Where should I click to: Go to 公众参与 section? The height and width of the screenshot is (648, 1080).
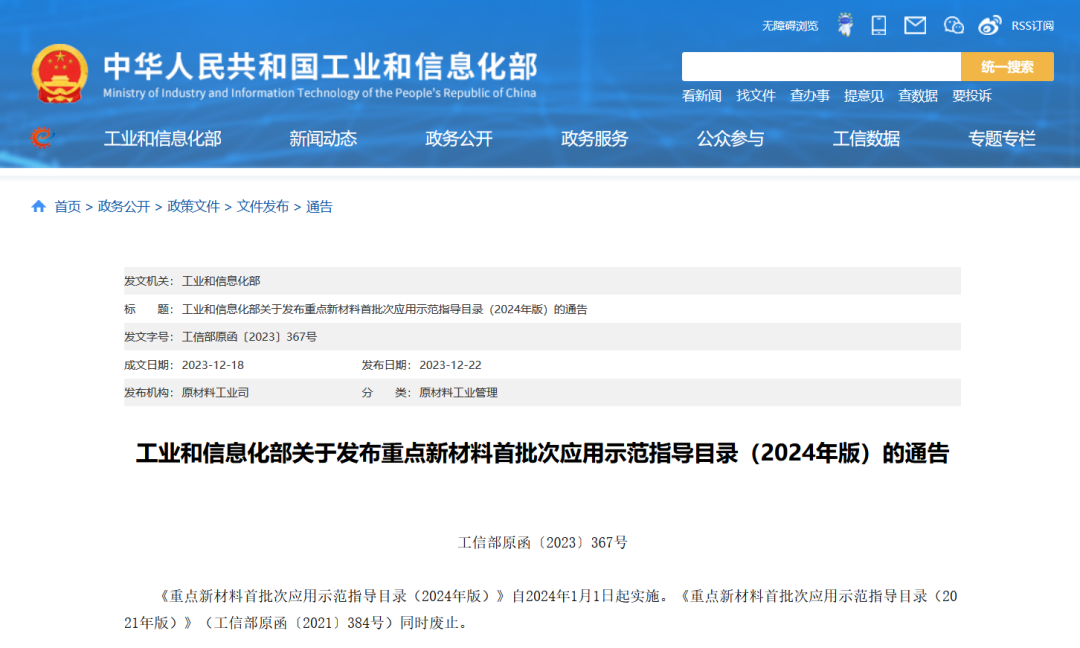tap(730, 139)
